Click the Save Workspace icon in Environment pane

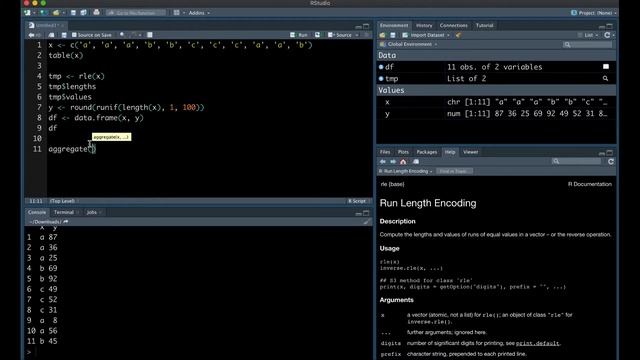pos(393,35)
